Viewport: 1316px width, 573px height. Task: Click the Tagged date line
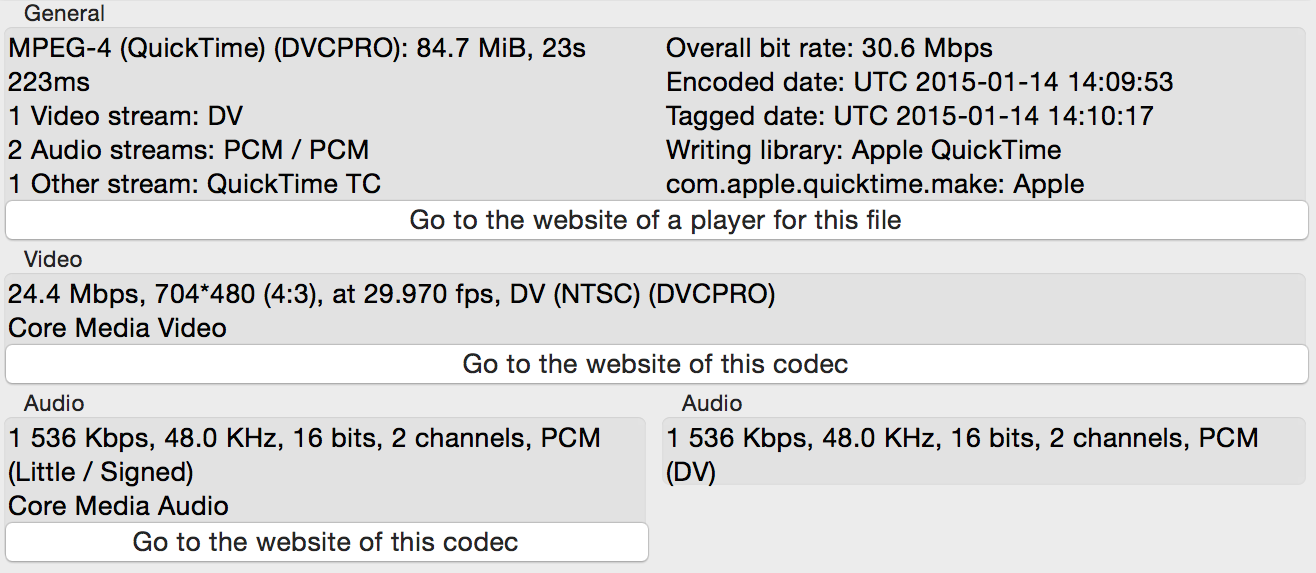click(x=909, y=116)
